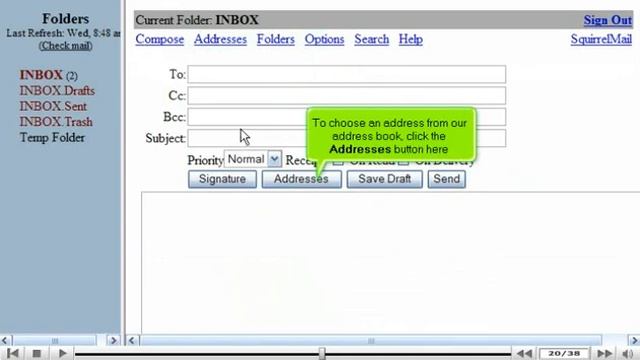This screenshot has width=640, height=360.
Task: Send the message with the Send button
Action: 447,179
